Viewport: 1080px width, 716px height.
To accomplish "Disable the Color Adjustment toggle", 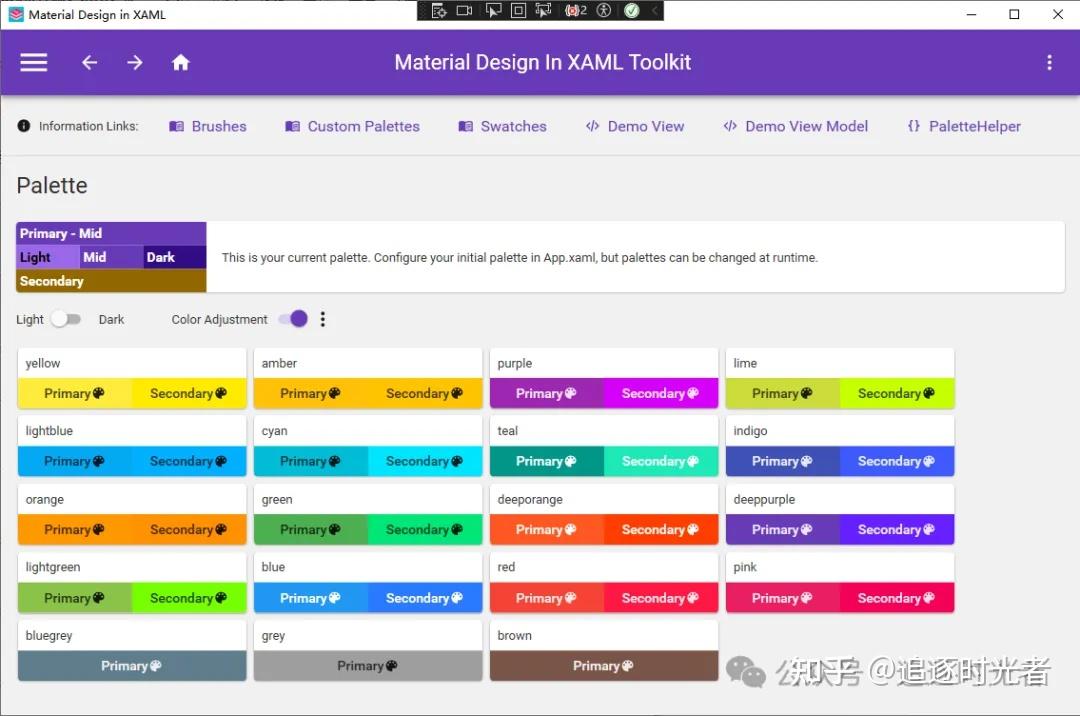I will pyautogui.click(x=293, y=318).
